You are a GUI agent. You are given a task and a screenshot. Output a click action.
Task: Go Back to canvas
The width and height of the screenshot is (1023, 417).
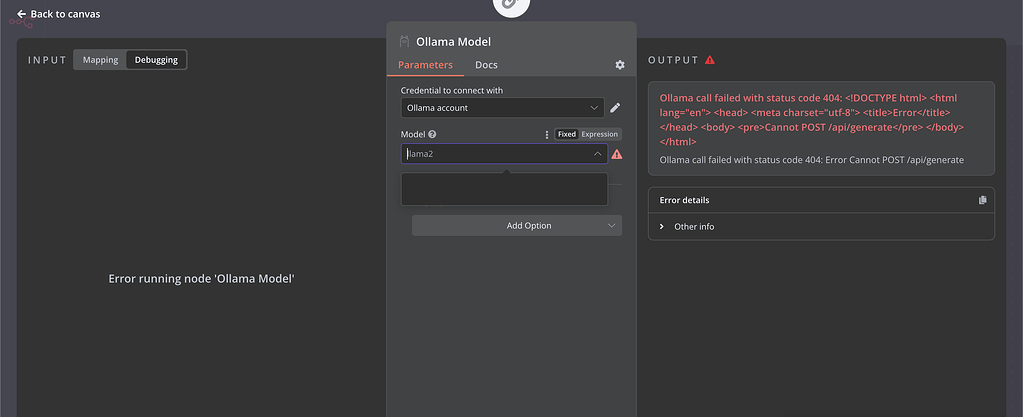coord(59,14)
